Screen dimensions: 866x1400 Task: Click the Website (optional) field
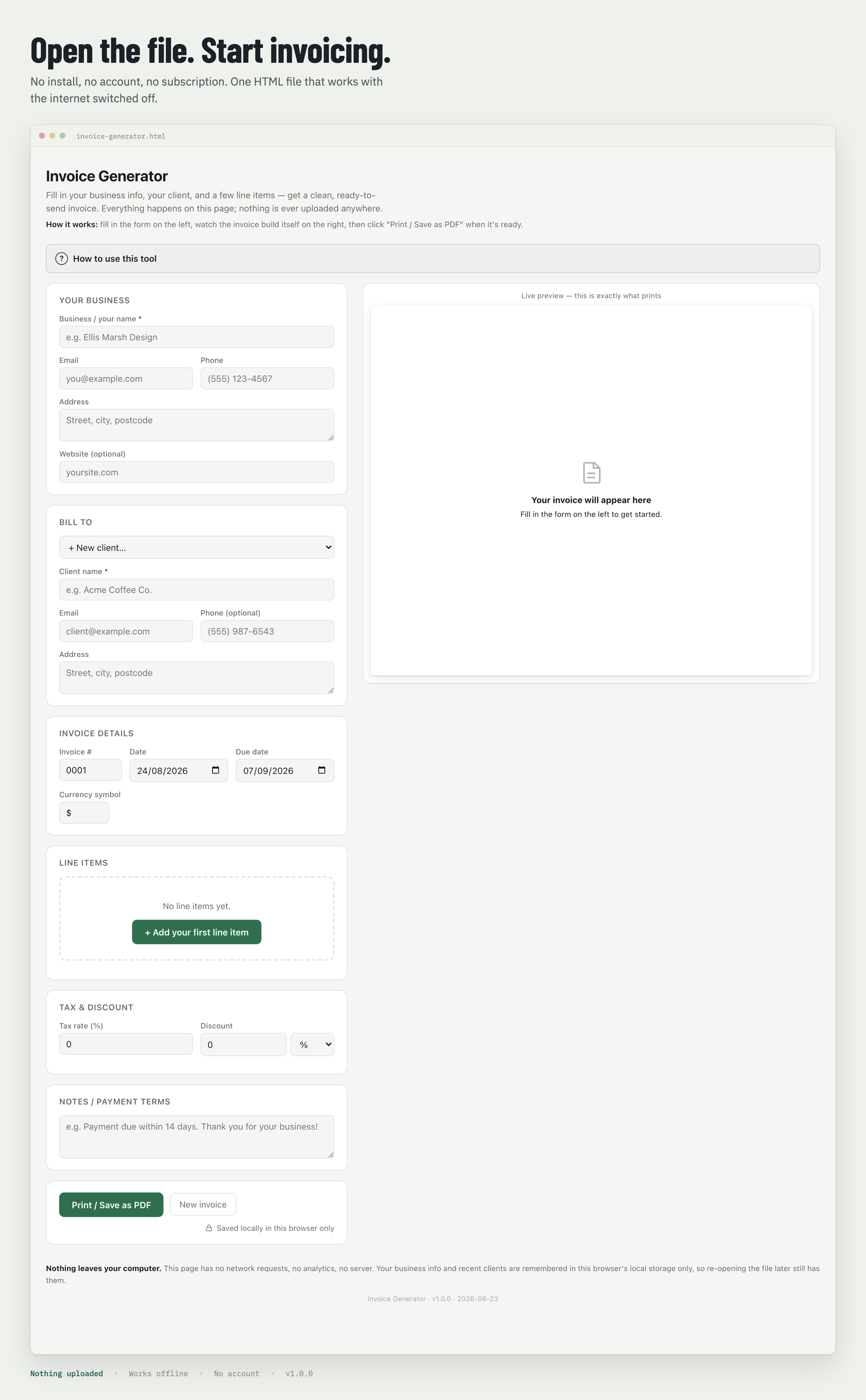coord(196,472)
